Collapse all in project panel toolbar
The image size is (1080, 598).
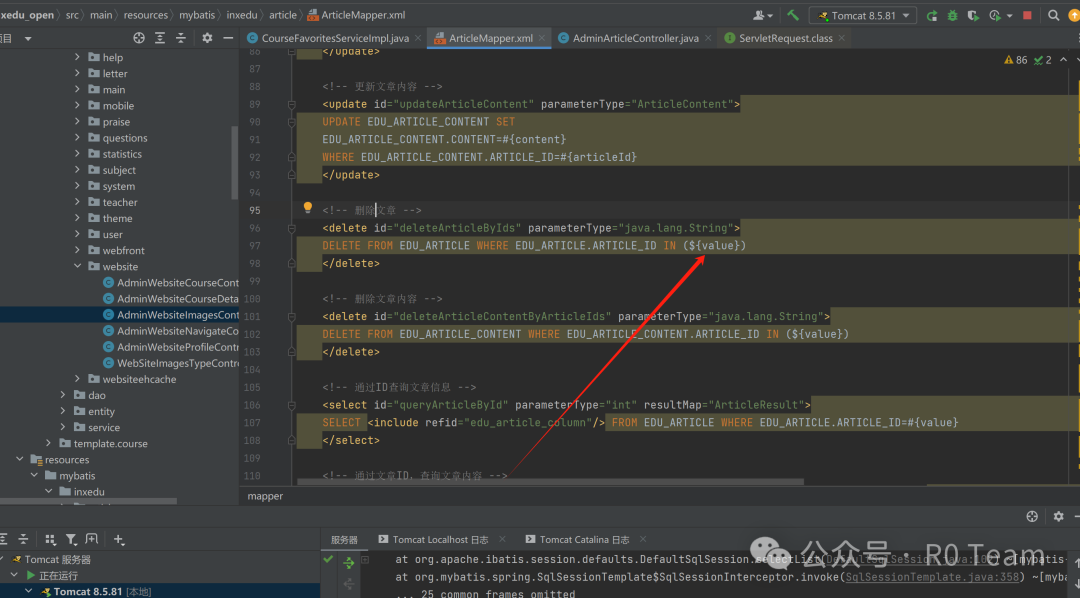tap(180, 39)
